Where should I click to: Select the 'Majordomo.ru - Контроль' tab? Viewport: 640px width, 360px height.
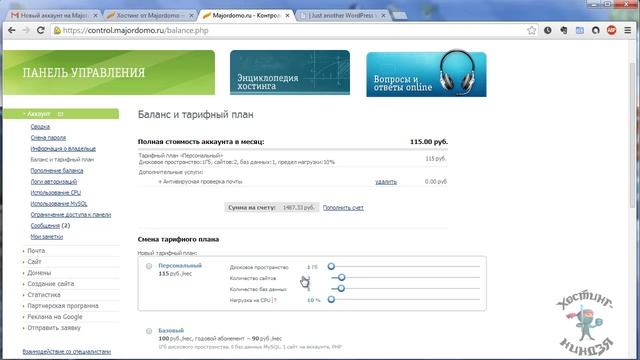pos(245,15)
